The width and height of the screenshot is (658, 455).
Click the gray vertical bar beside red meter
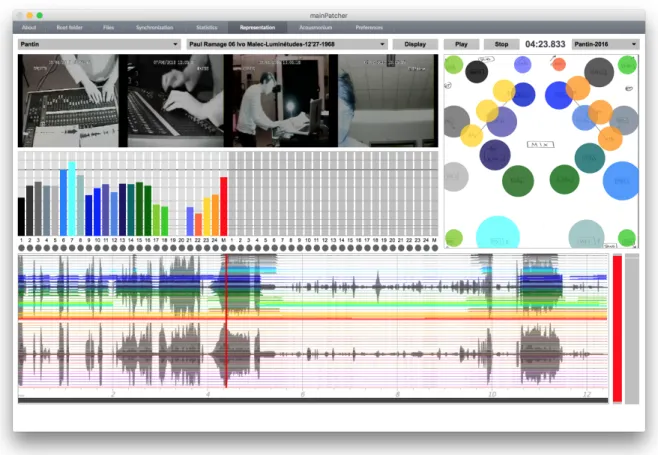click(632, 329)
